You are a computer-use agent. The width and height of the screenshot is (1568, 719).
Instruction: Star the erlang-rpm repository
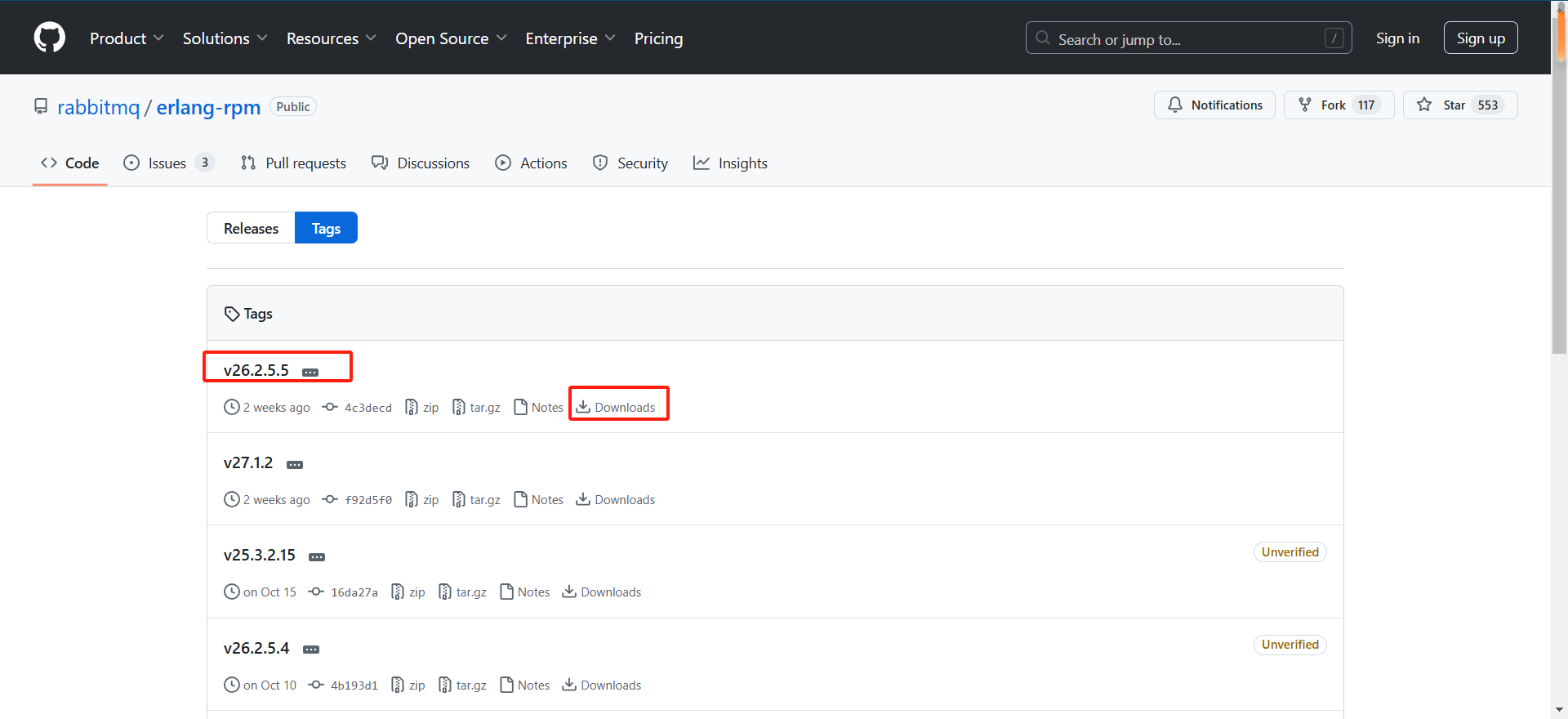[x=1444, y=105]
